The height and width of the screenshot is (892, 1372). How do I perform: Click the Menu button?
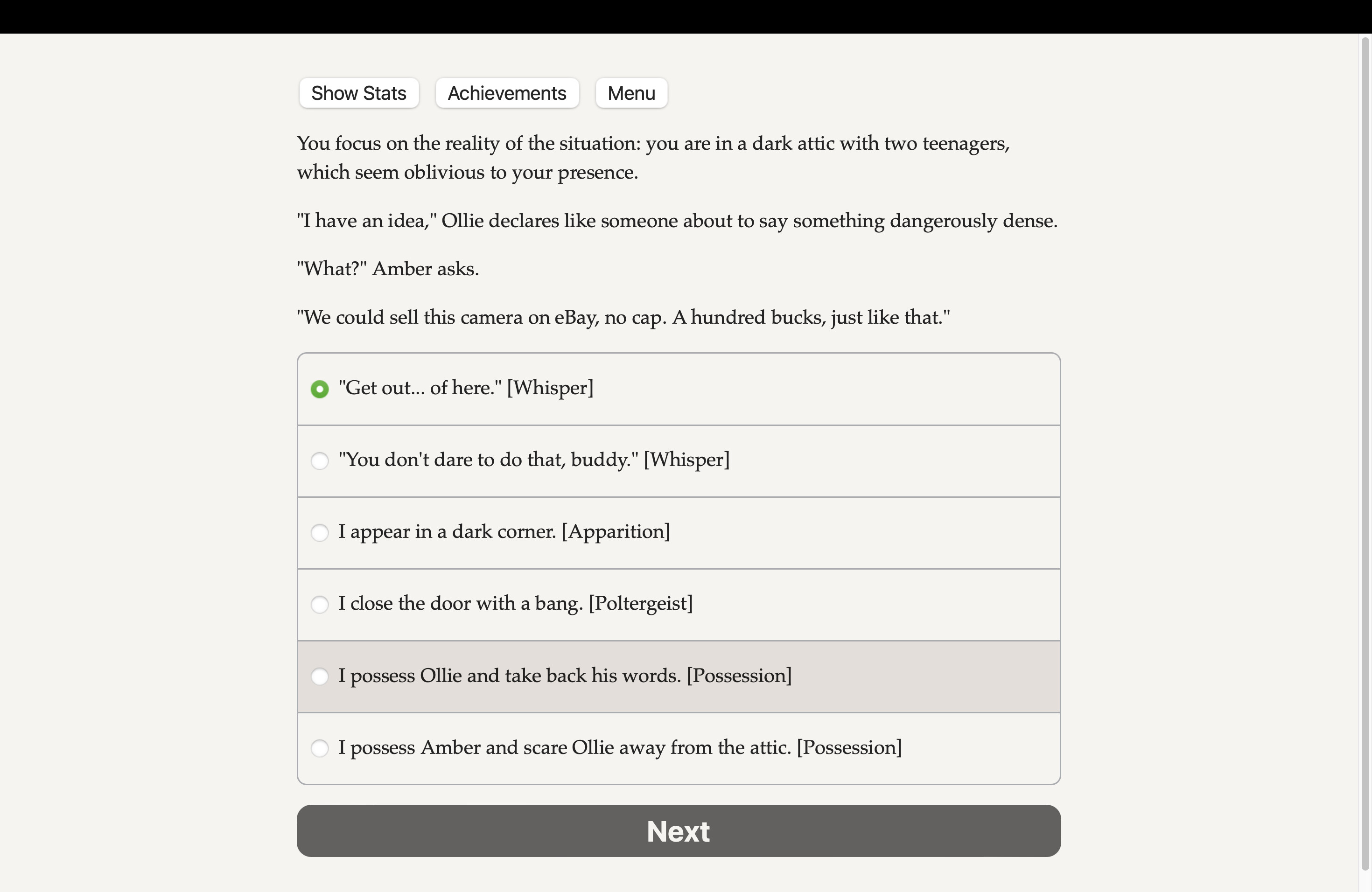point(630,93)
